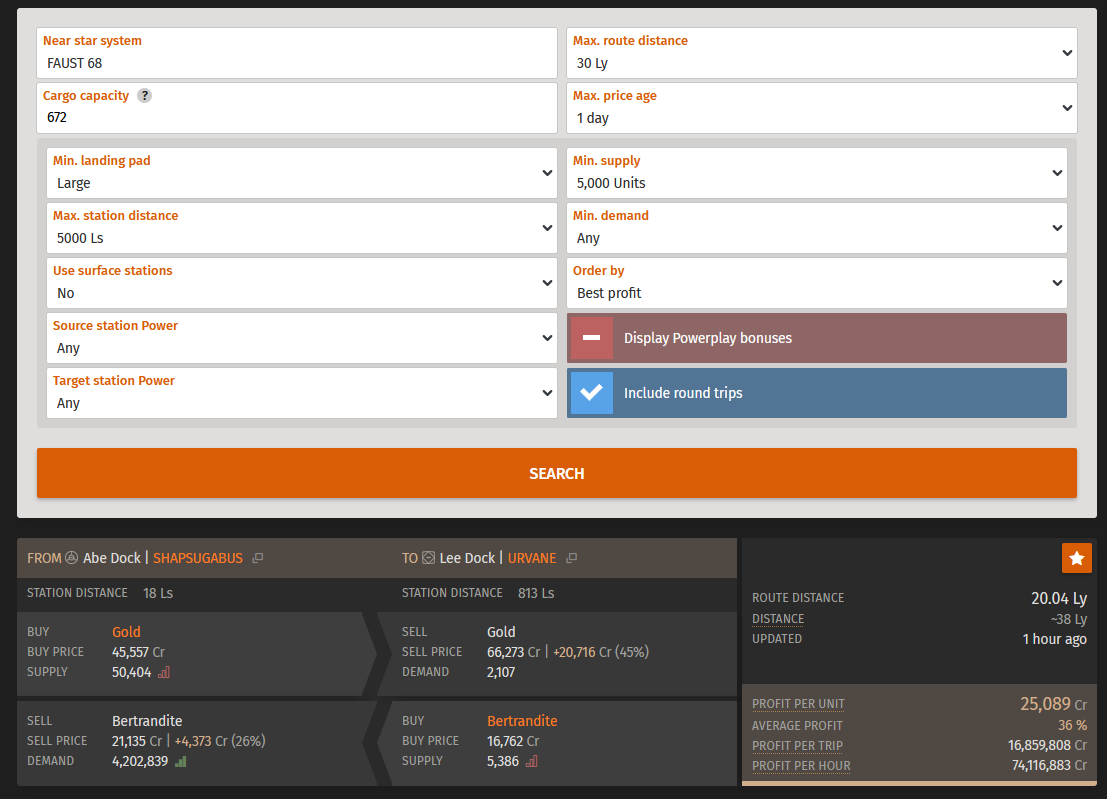The image size is (1107, 799).
Task: Click the 18 Ls station distance value
Action: (x=158, y=593)
